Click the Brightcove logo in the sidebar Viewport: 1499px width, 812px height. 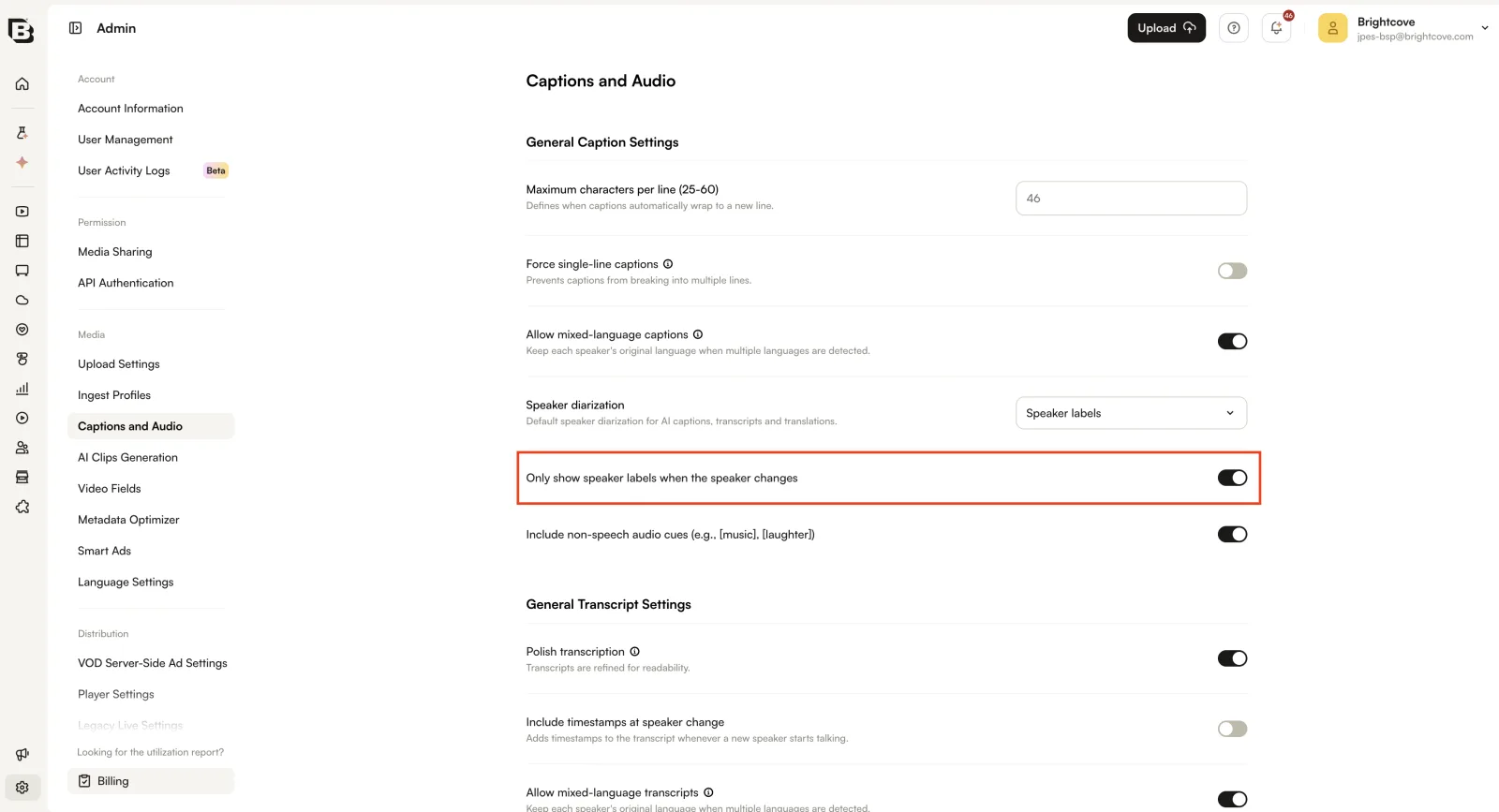tap(21, 30)
